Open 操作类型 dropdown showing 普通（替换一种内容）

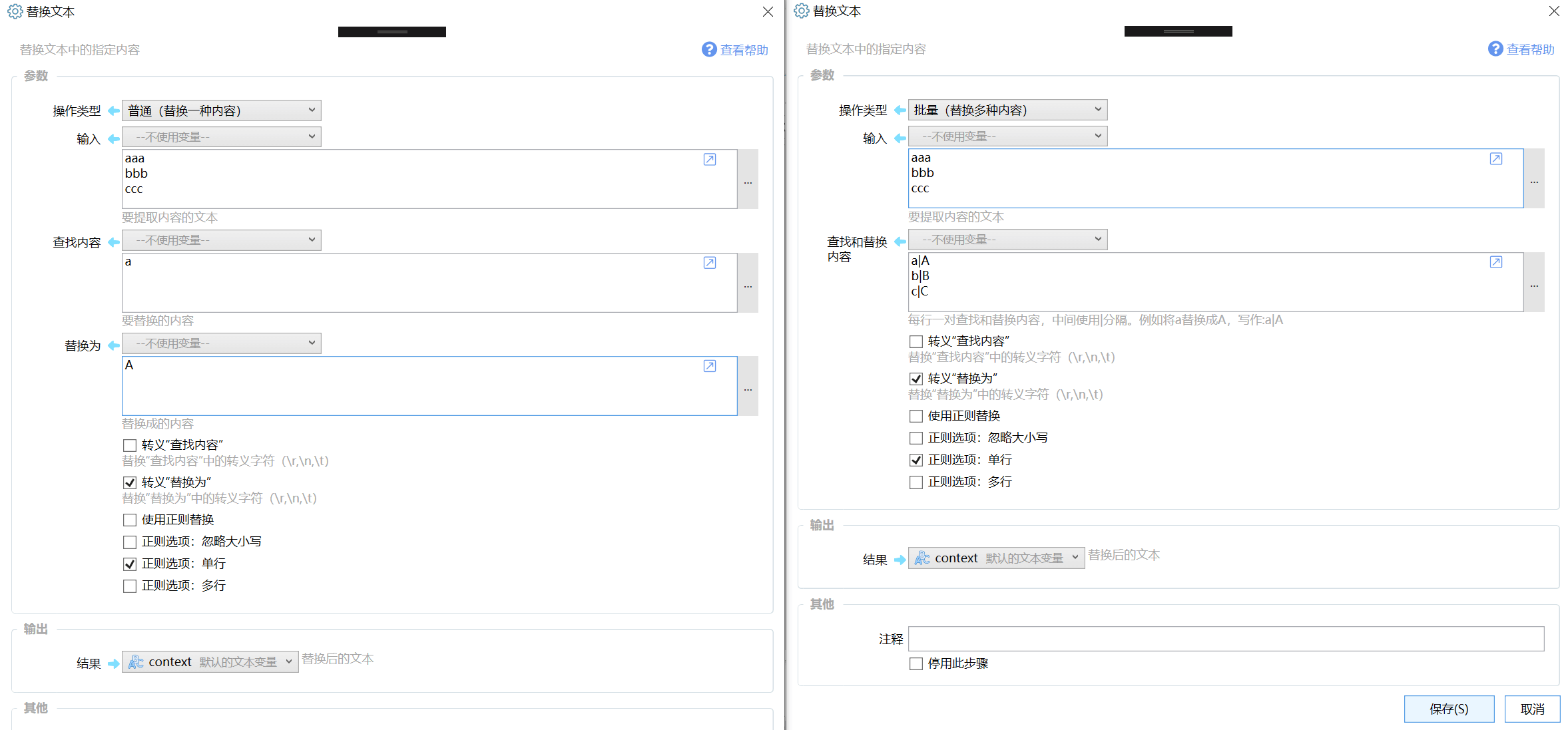coord(221,110)
